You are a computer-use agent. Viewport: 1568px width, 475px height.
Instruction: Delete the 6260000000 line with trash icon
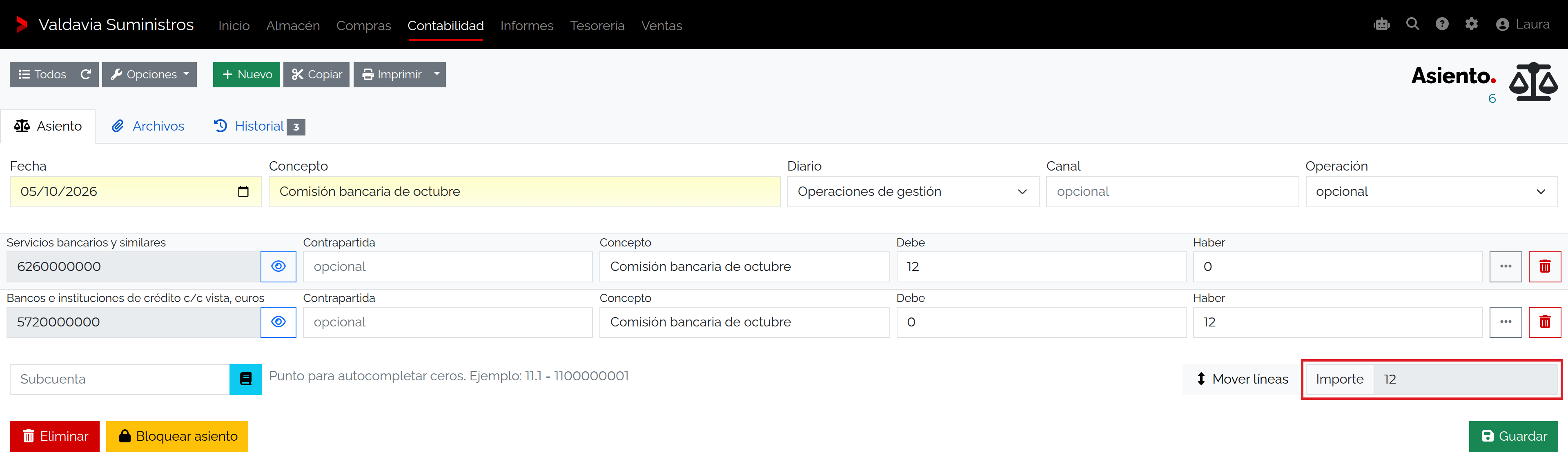[1544, 266]
